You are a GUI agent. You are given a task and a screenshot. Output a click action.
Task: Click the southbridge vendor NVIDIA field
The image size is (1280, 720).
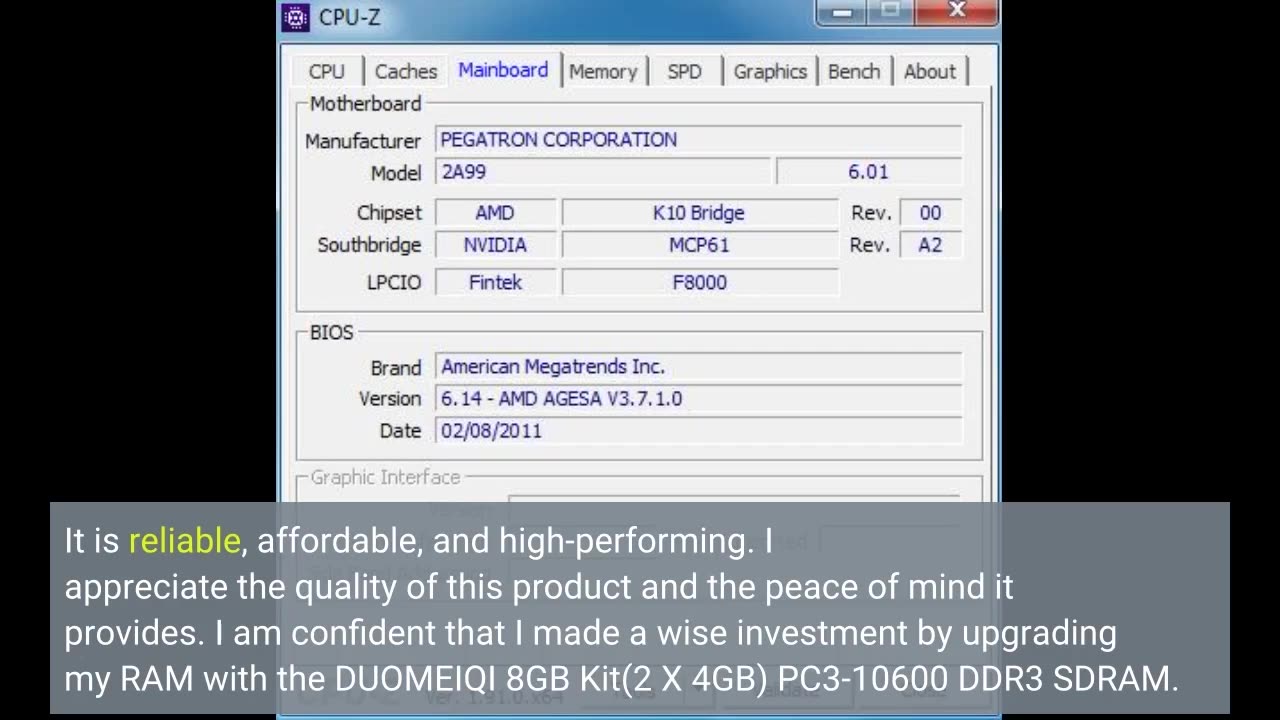pos(495,245)
